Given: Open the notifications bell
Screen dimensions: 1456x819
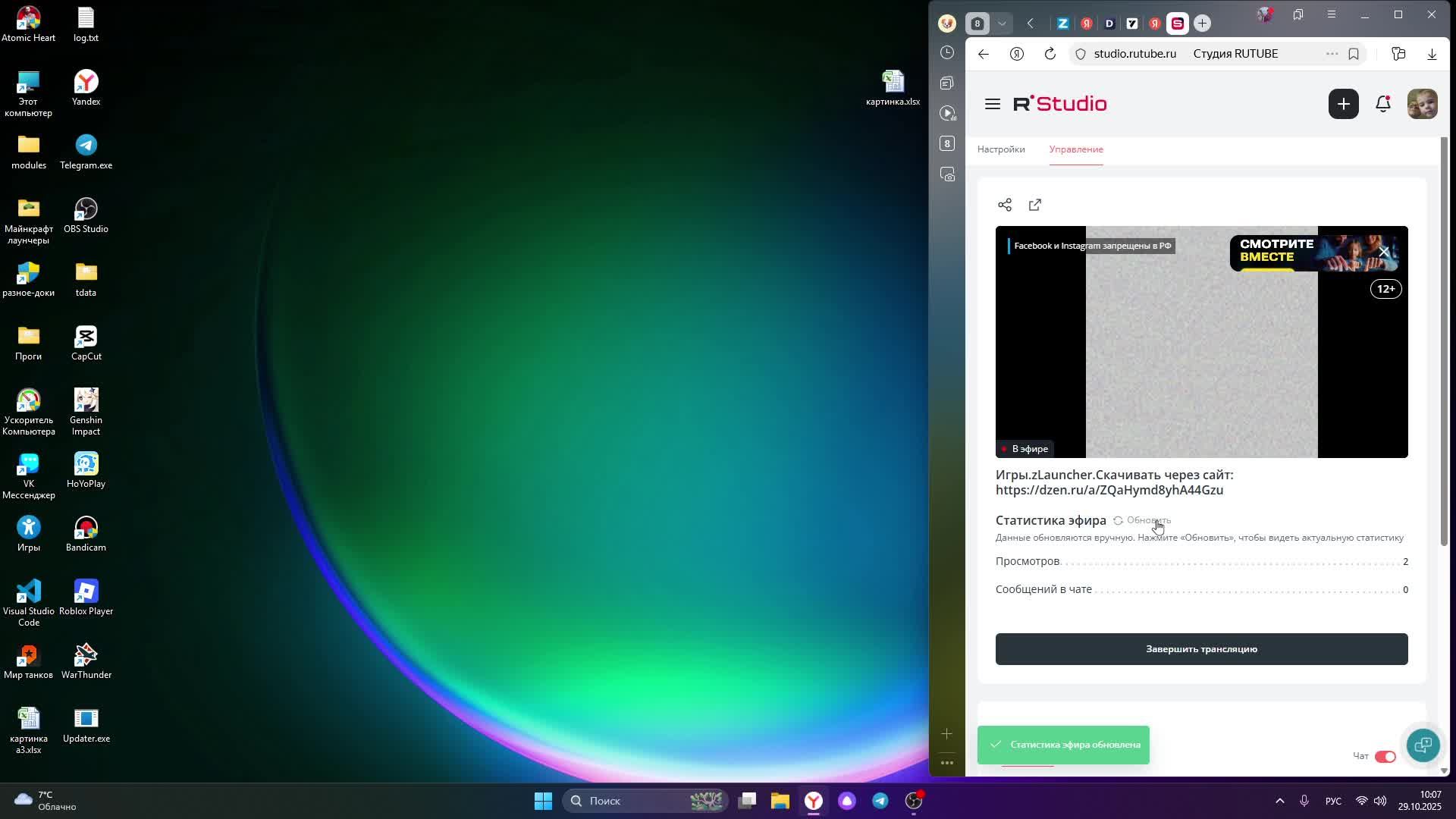Looking at the screenshot, I should (x=1383, y=104).
